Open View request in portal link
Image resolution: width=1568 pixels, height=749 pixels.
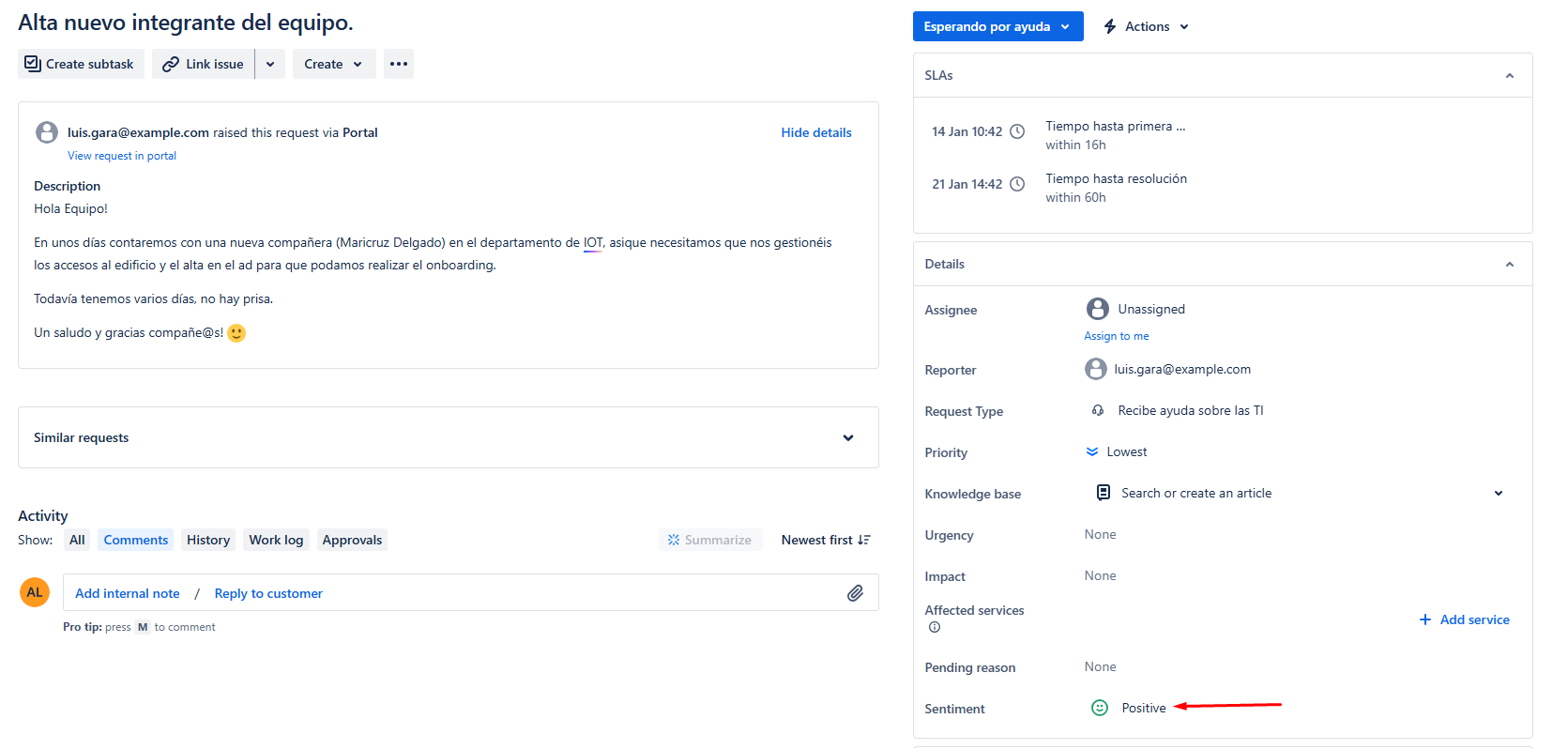click(121, 156)
